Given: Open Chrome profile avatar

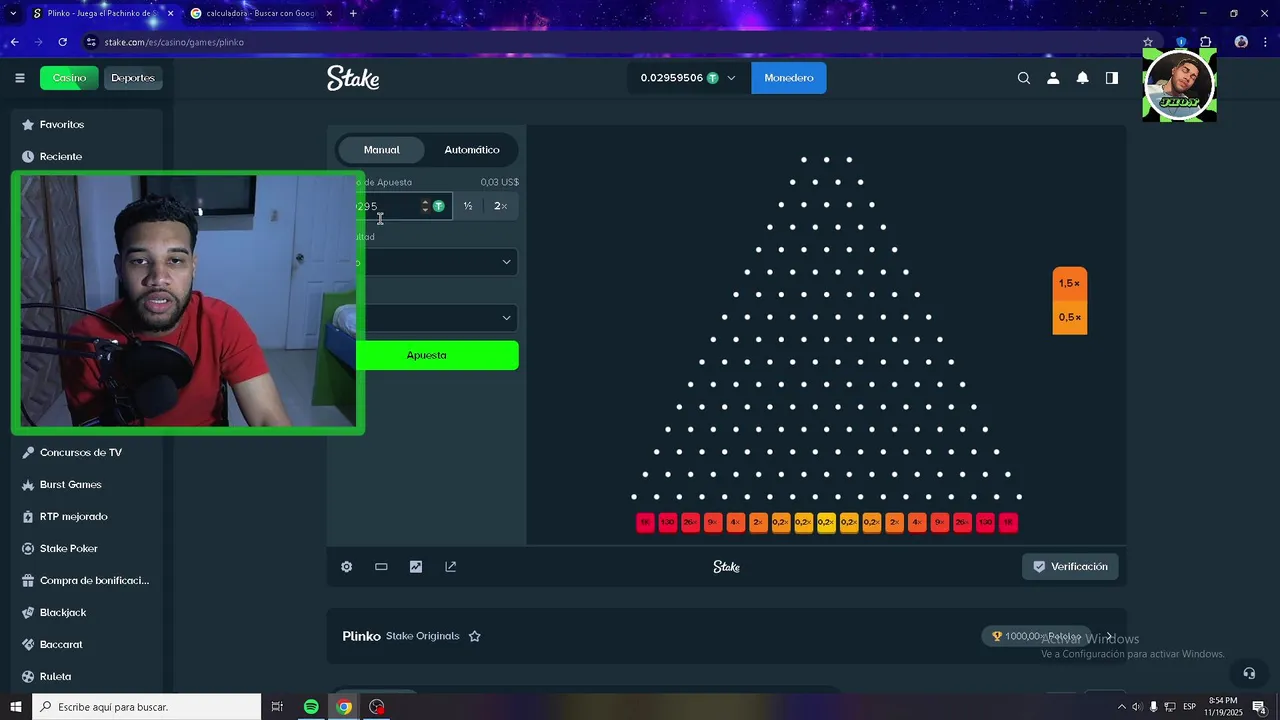Looking at the screenshot, I should click(1241, 42).
